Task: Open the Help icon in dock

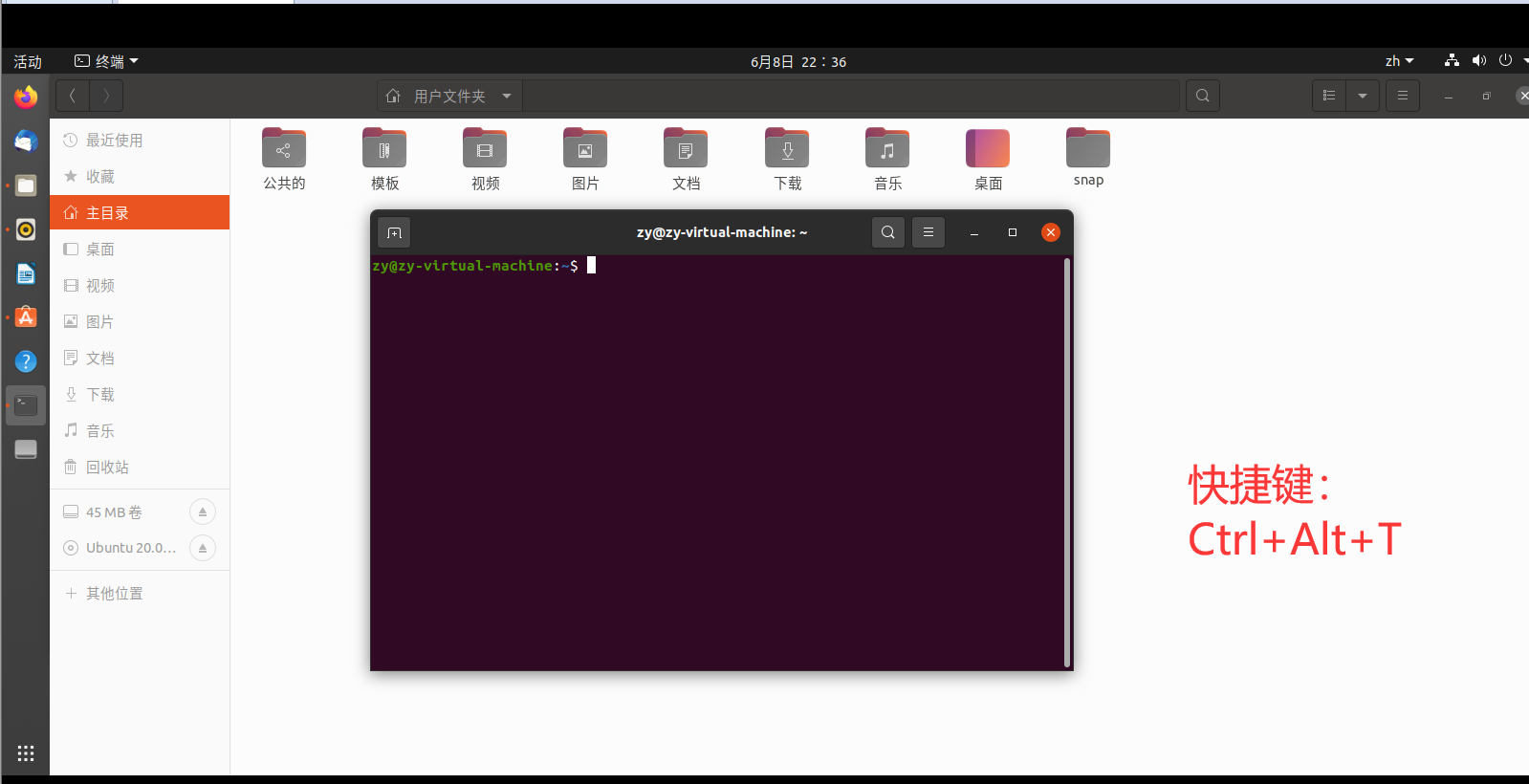Action: point(26,361)
